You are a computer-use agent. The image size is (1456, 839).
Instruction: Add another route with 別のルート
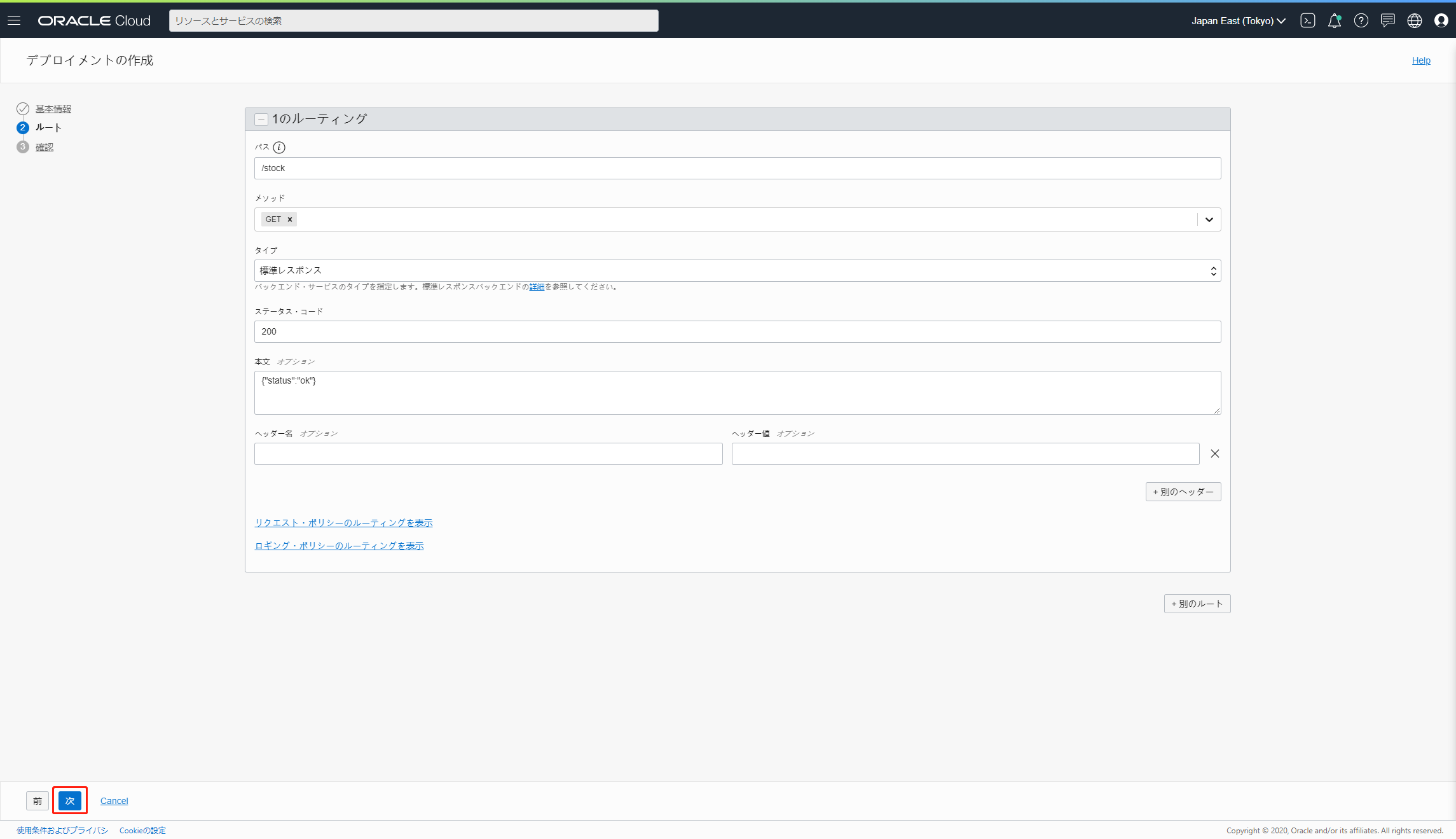1197,604
